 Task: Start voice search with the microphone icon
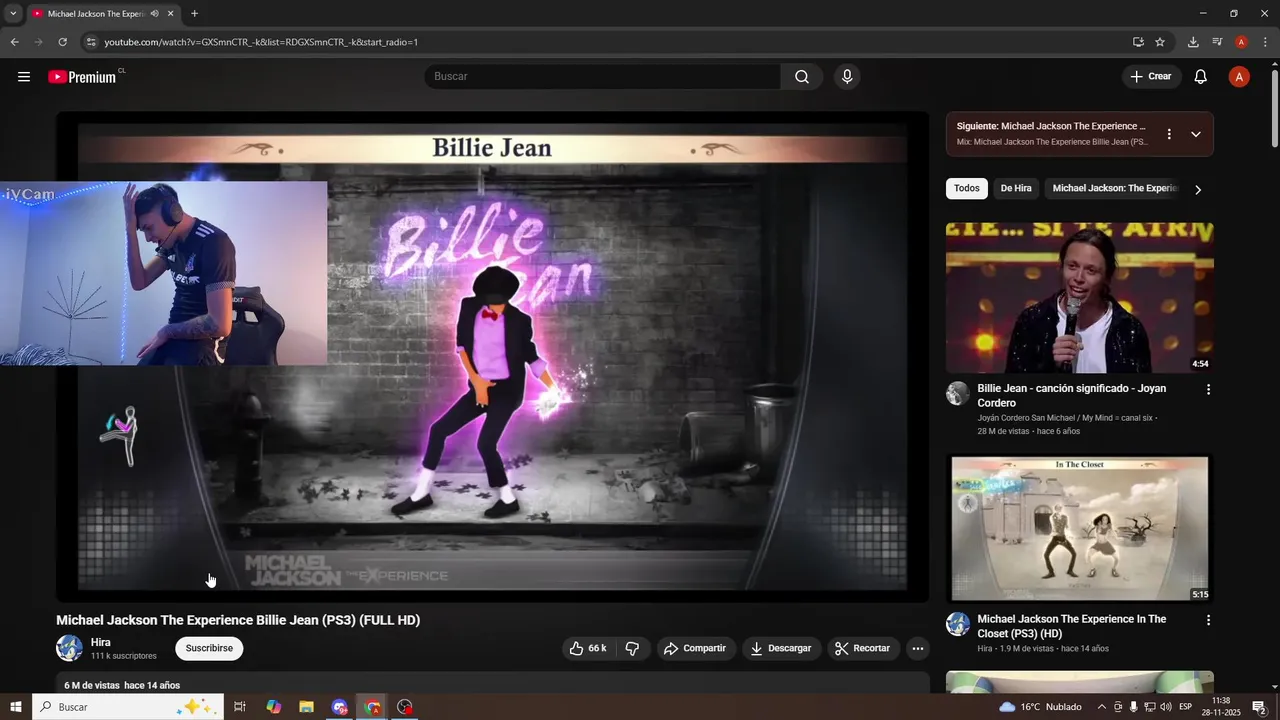point(847,77)
